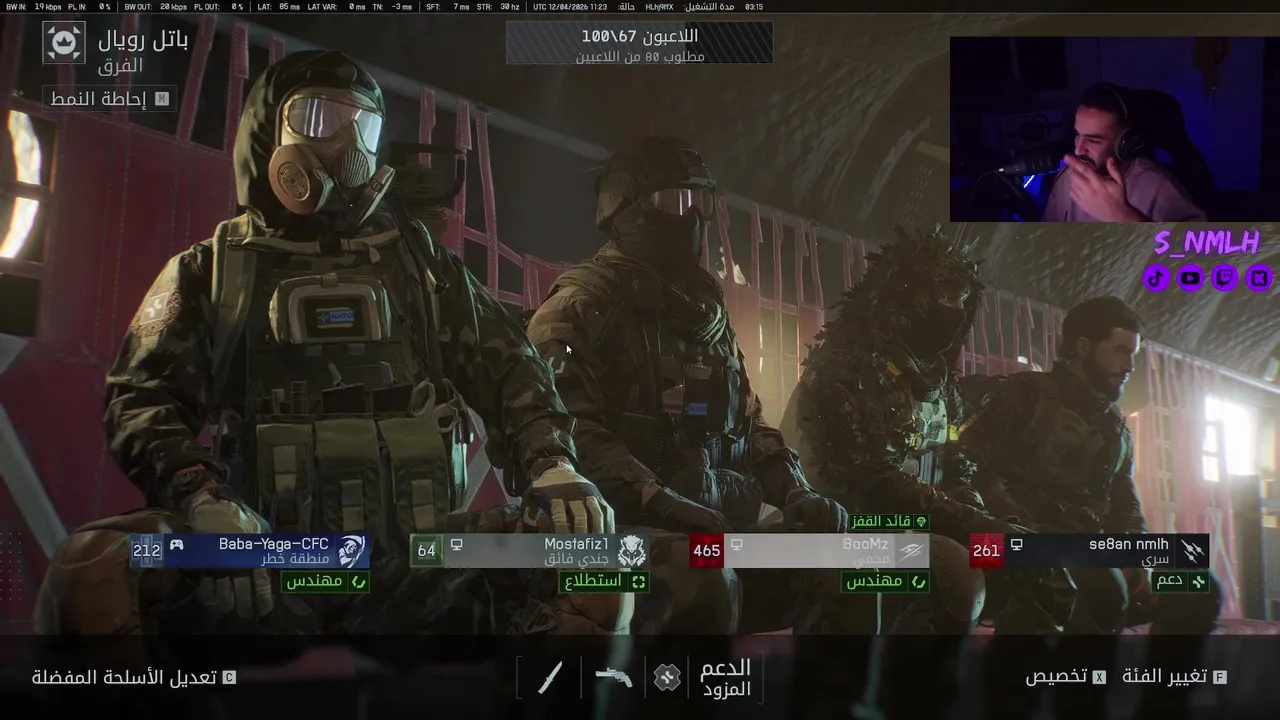Click edit favorite weapons (تعديل الأسلحة المفضلة)
The width and height of the screenshot is (1280, 720).
click(133, 677)
